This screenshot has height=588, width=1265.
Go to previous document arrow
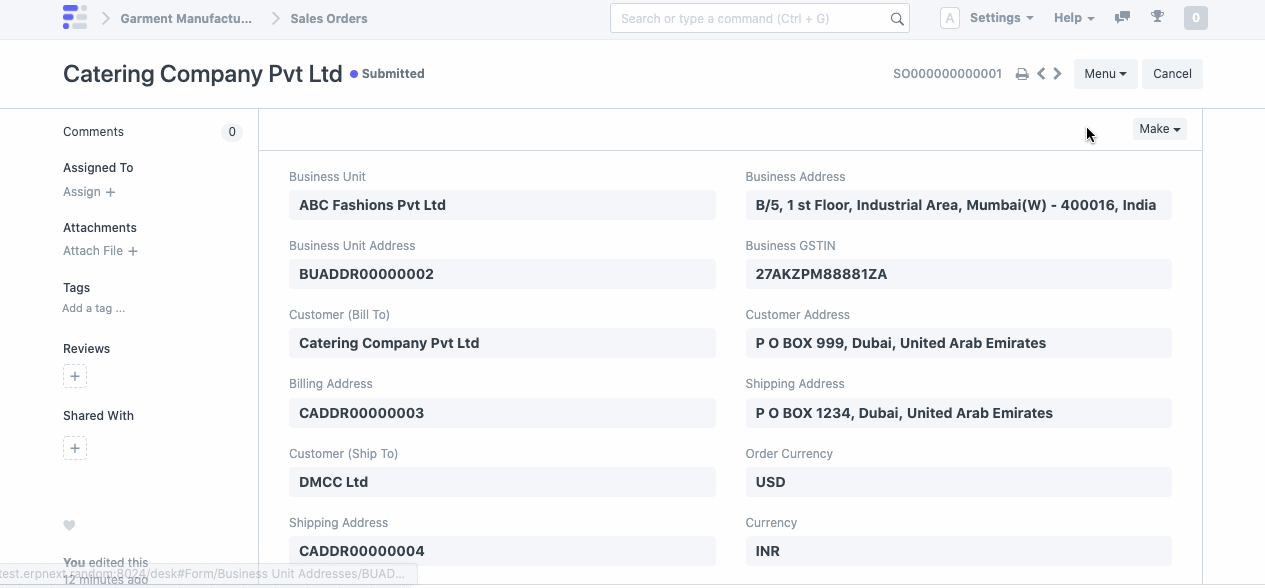click(x=1041, y=74)
